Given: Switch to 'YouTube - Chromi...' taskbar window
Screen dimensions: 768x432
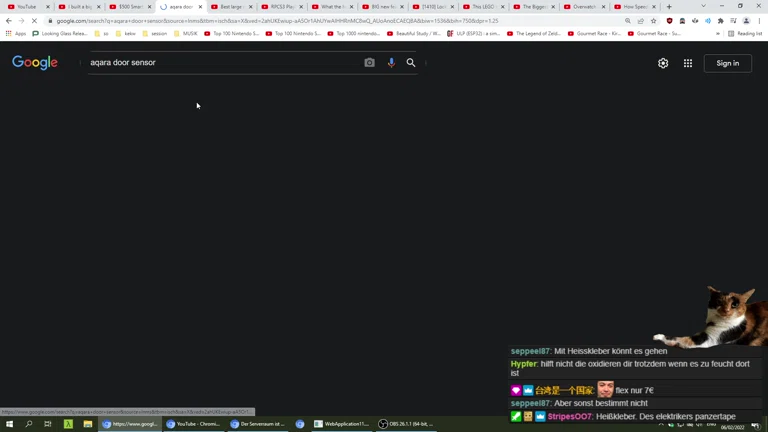Looking at the screenshot, I should [193, 424].
